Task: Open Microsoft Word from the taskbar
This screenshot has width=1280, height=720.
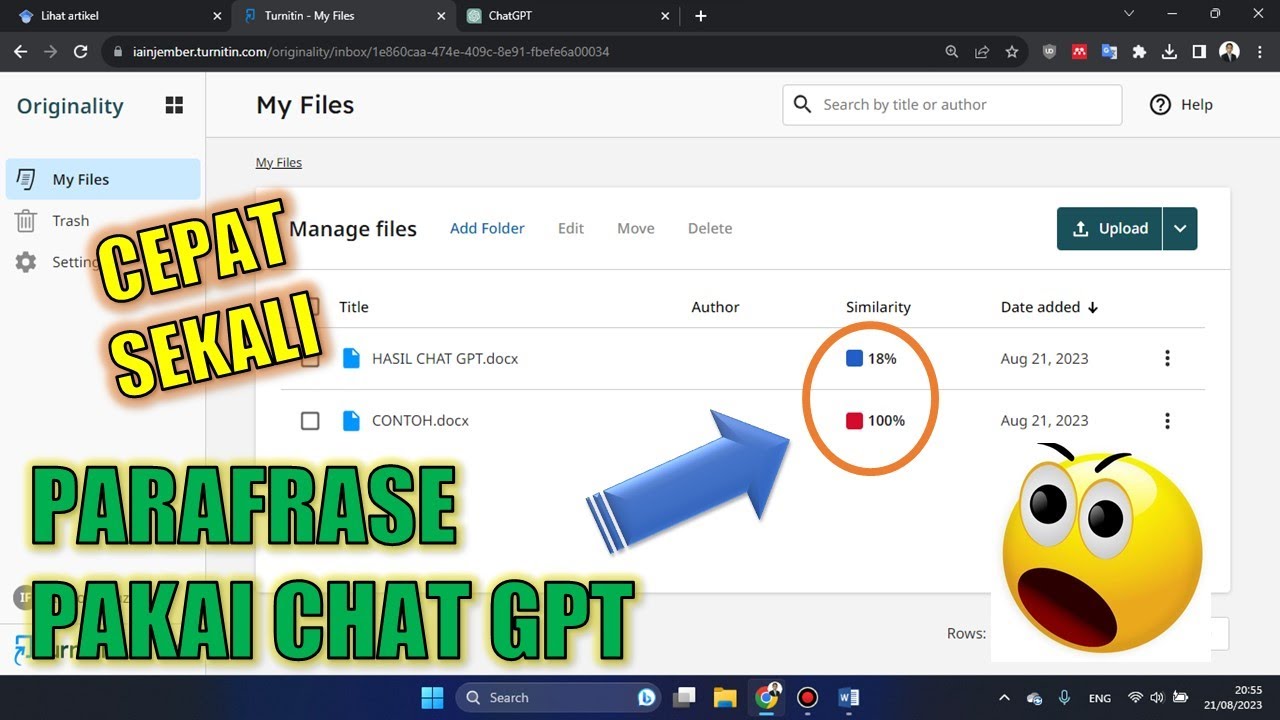Action: (x=848, y=697)
